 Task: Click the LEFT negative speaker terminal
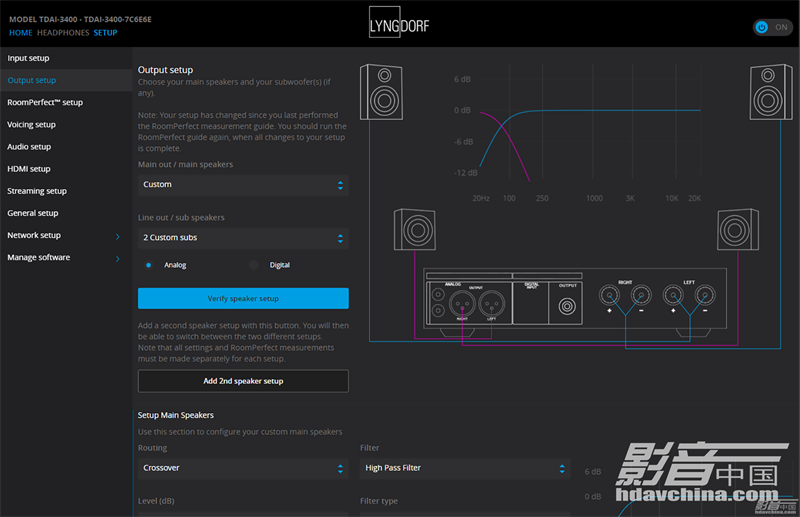pos(705,295)
